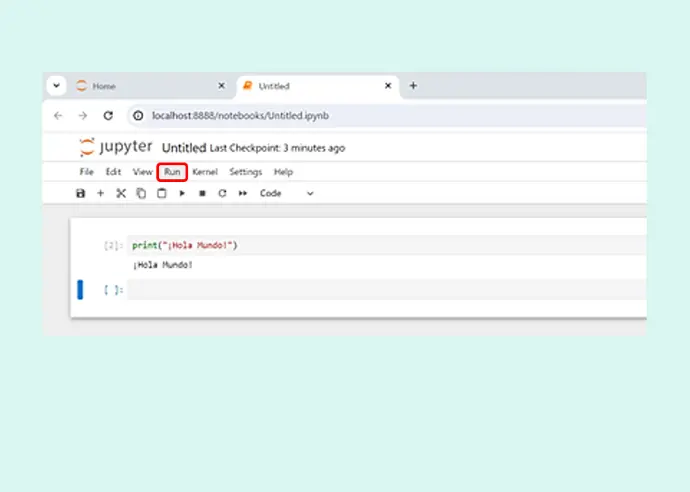Save the notebook with the floppy disk icon
The image size is (690, 492).
tap(81, 193)
